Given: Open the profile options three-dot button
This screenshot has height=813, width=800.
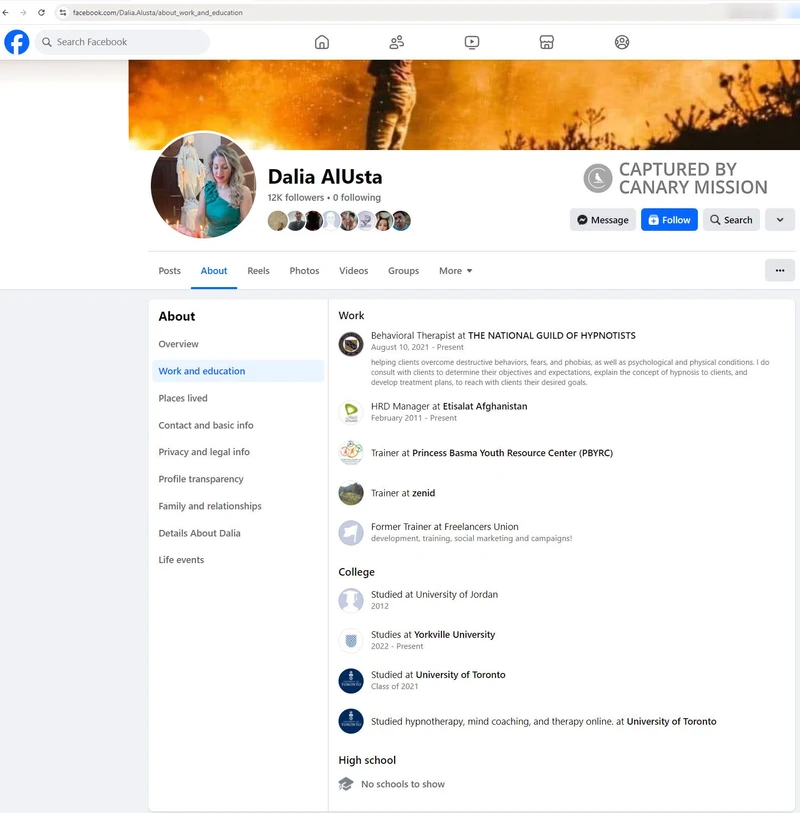Looking at the screenshot, I should click(780, 270).
